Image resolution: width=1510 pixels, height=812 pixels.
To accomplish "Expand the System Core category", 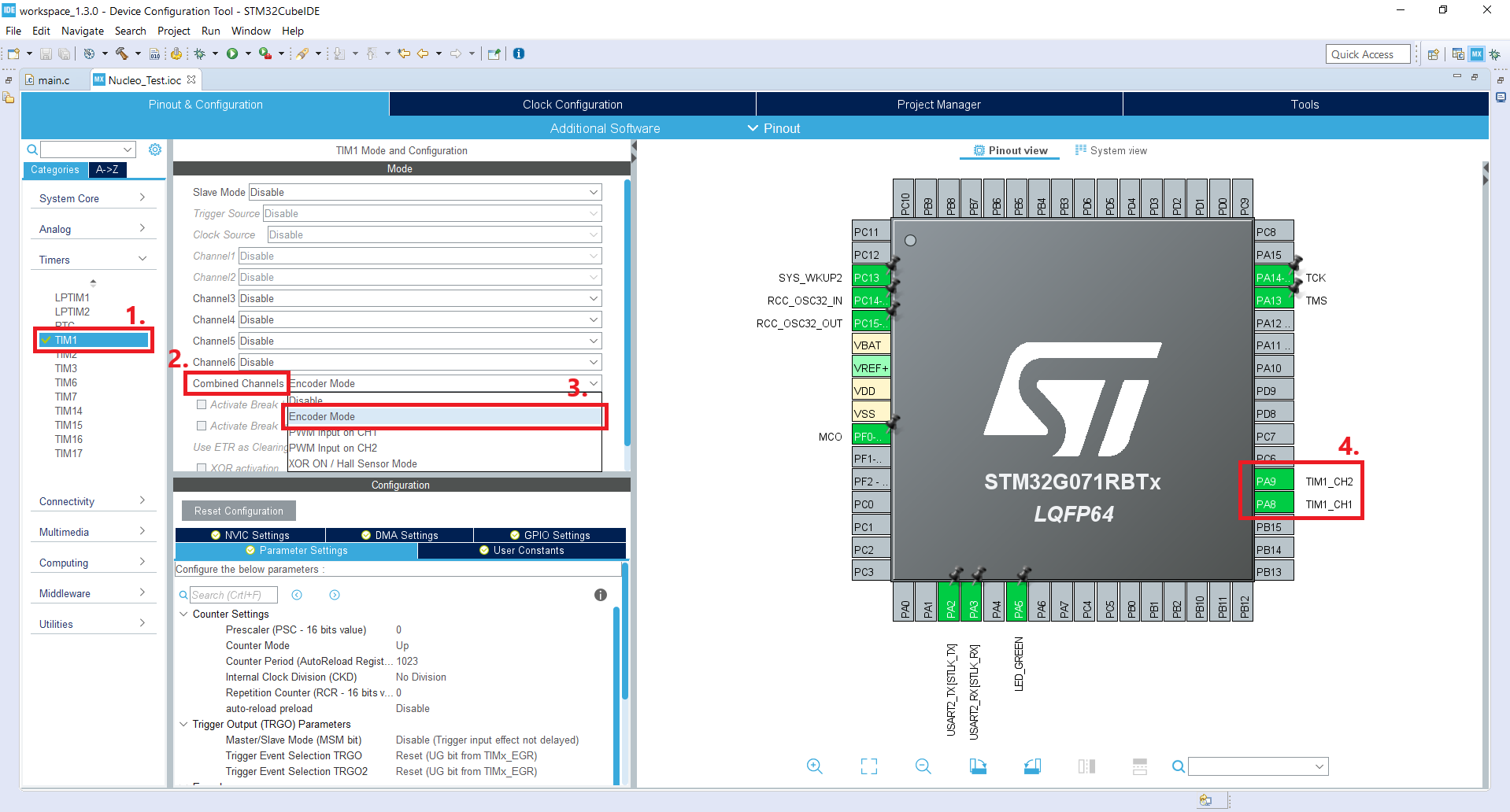I will click(92, 198).
